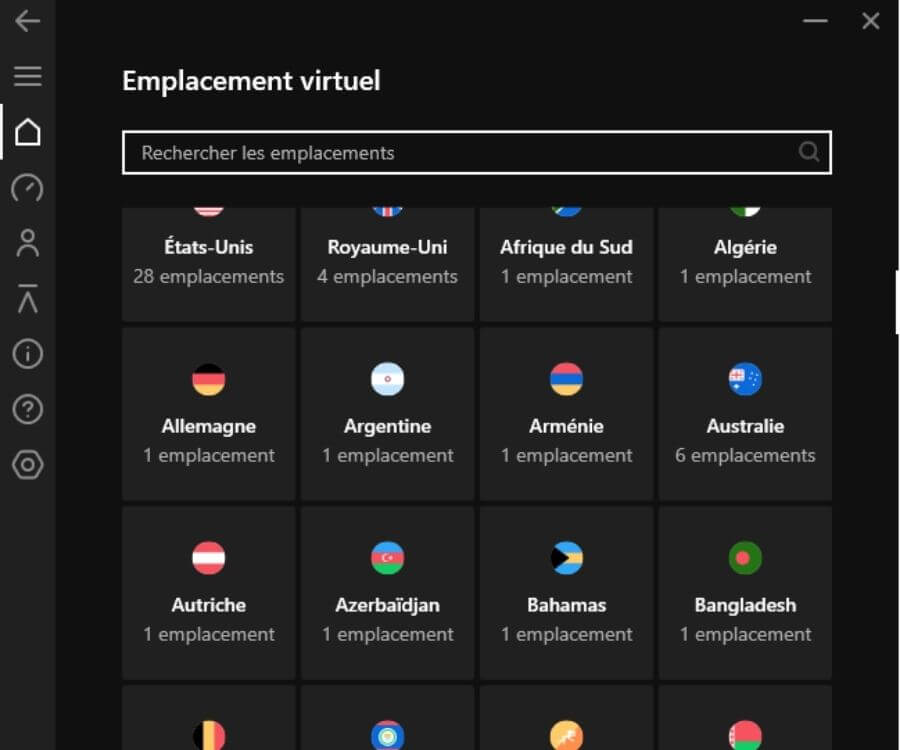
Task: Select the Australie label
Action: [745, 426]
